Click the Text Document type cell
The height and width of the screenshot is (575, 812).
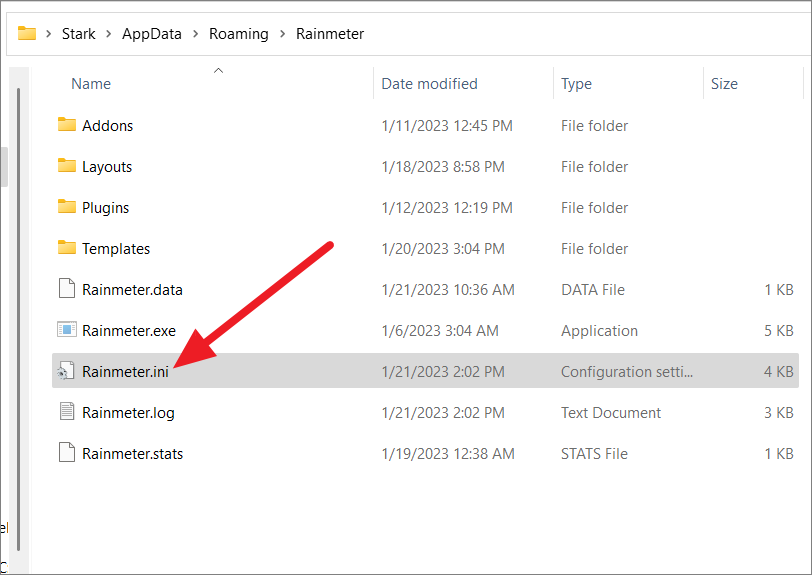tap(611, 413)
